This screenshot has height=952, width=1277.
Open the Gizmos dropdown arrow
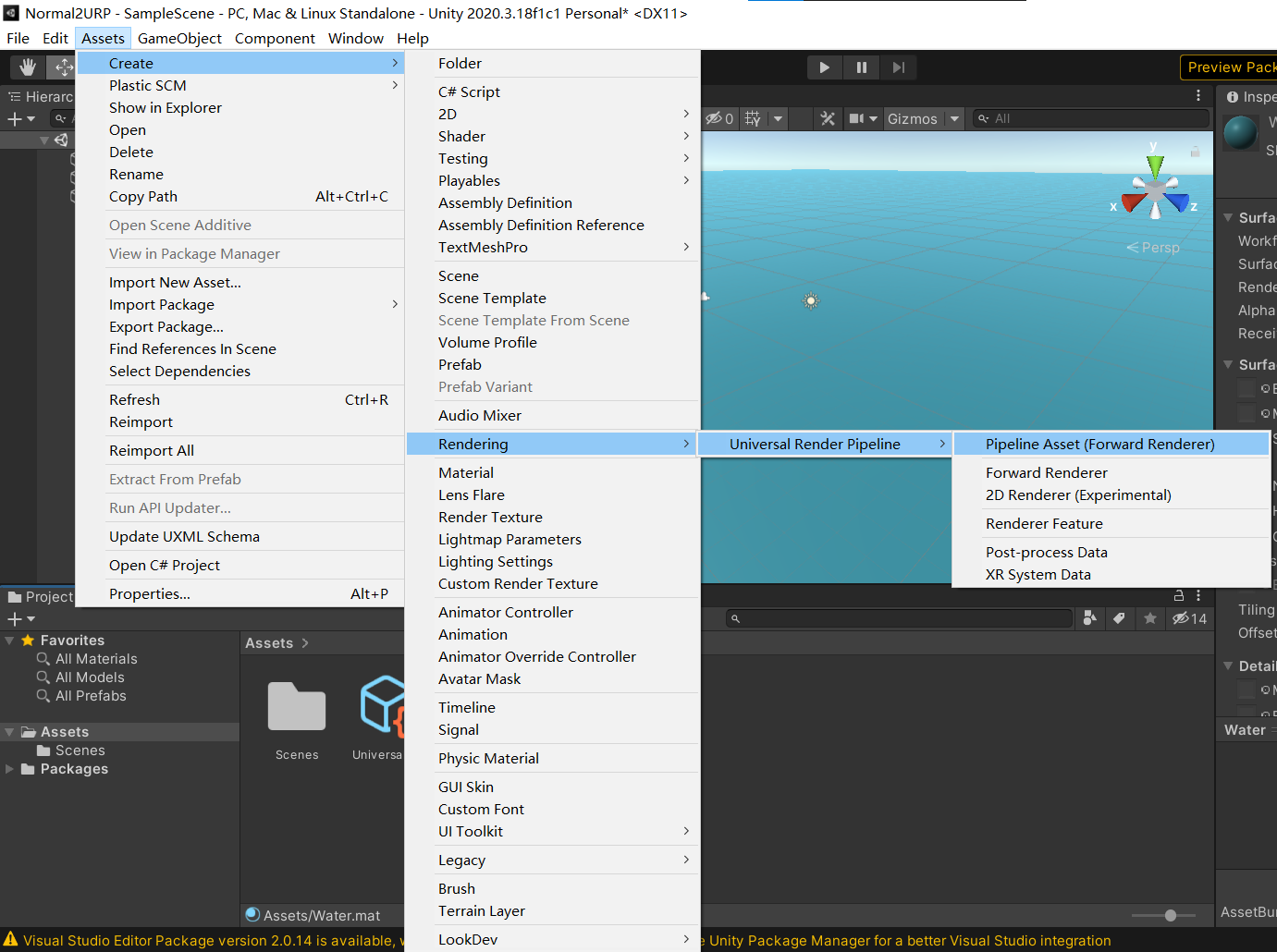954,118
